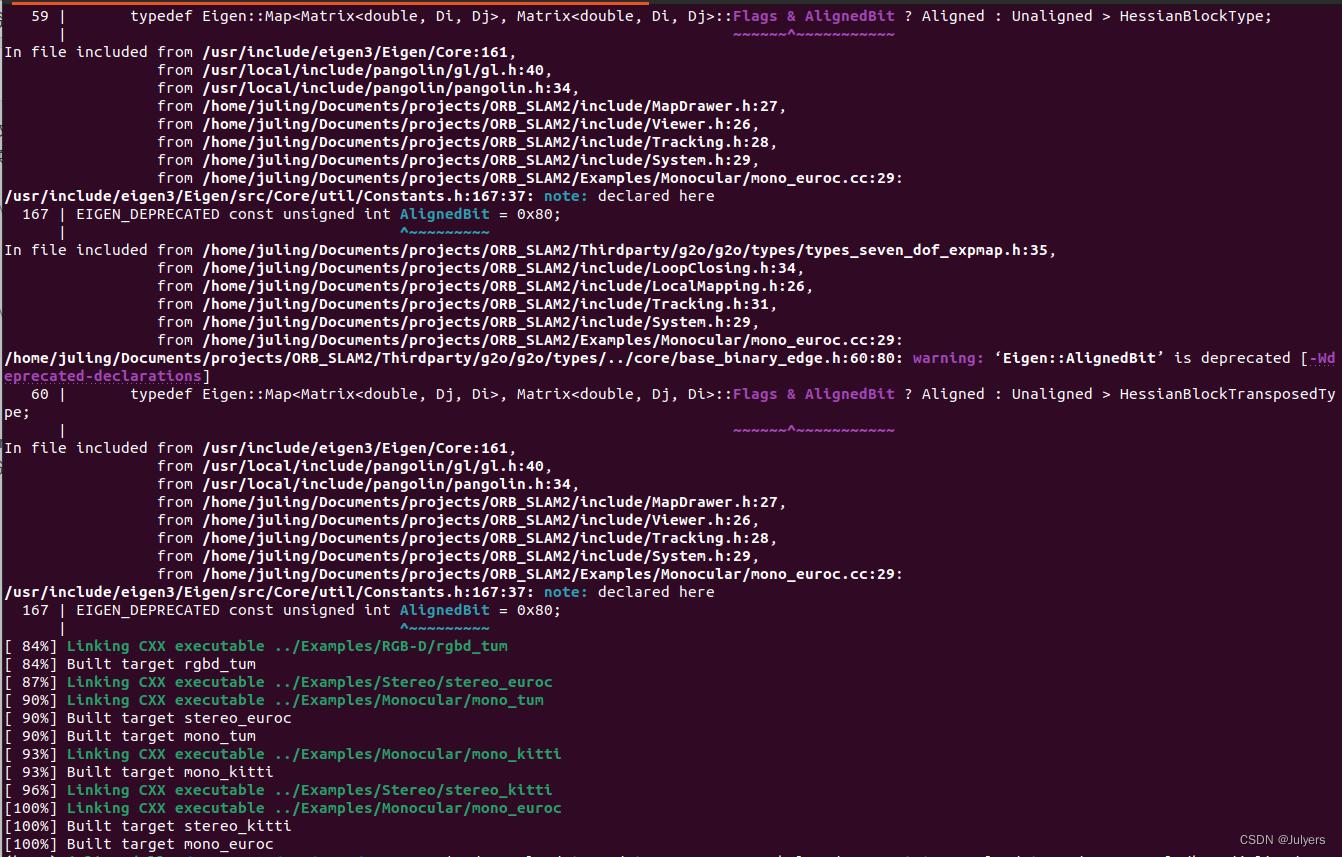Click the CSDN @Julyers watermark link
The image size is (1342, 857).
[x=1283, y=839]
